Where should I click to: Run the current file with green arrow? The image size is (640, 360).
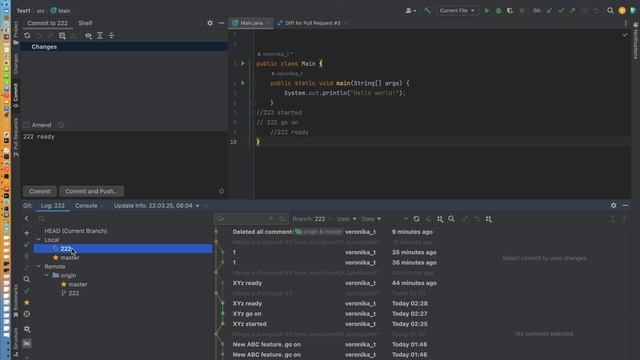pos(487,11)
